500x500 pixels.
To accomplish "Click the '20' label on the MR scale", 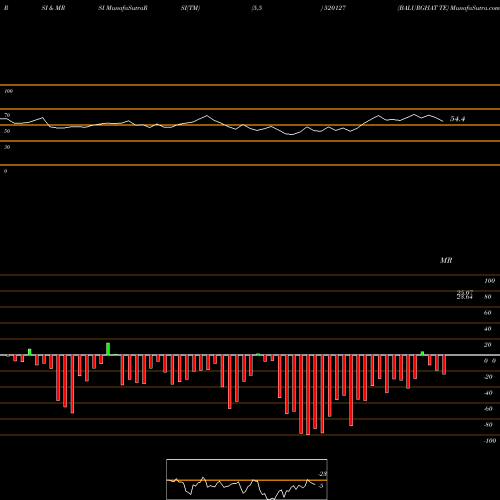I will [x=488, y=345].
